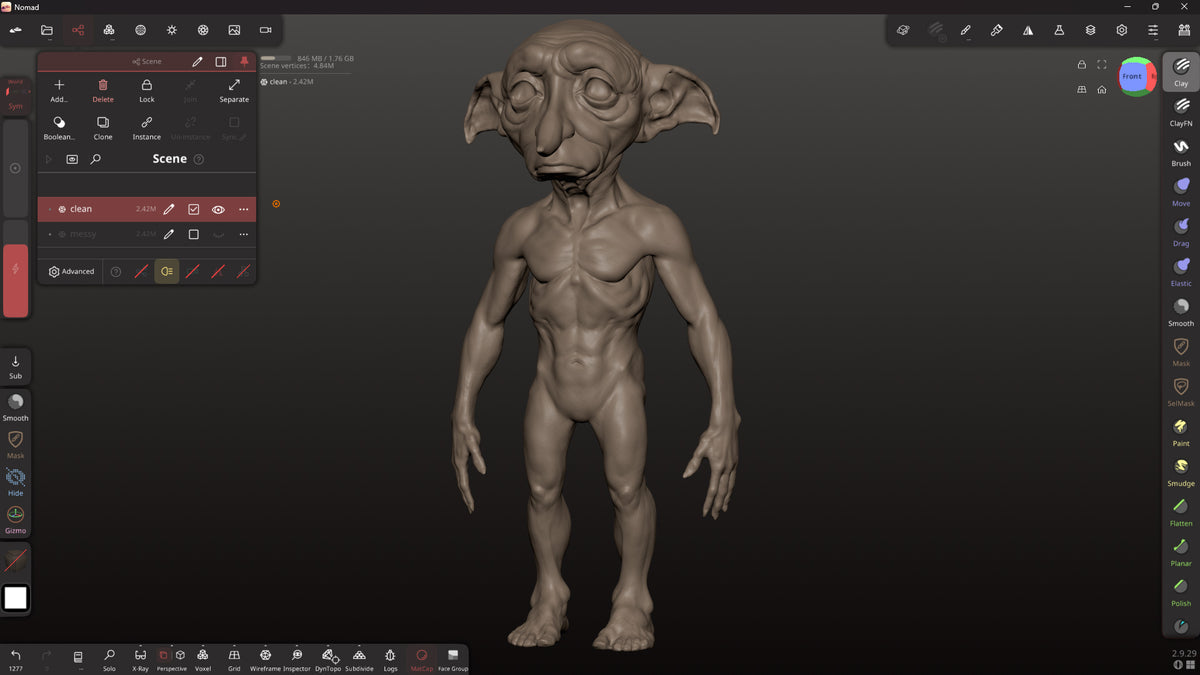Show the messy object with its eye icon

point(218,234)
